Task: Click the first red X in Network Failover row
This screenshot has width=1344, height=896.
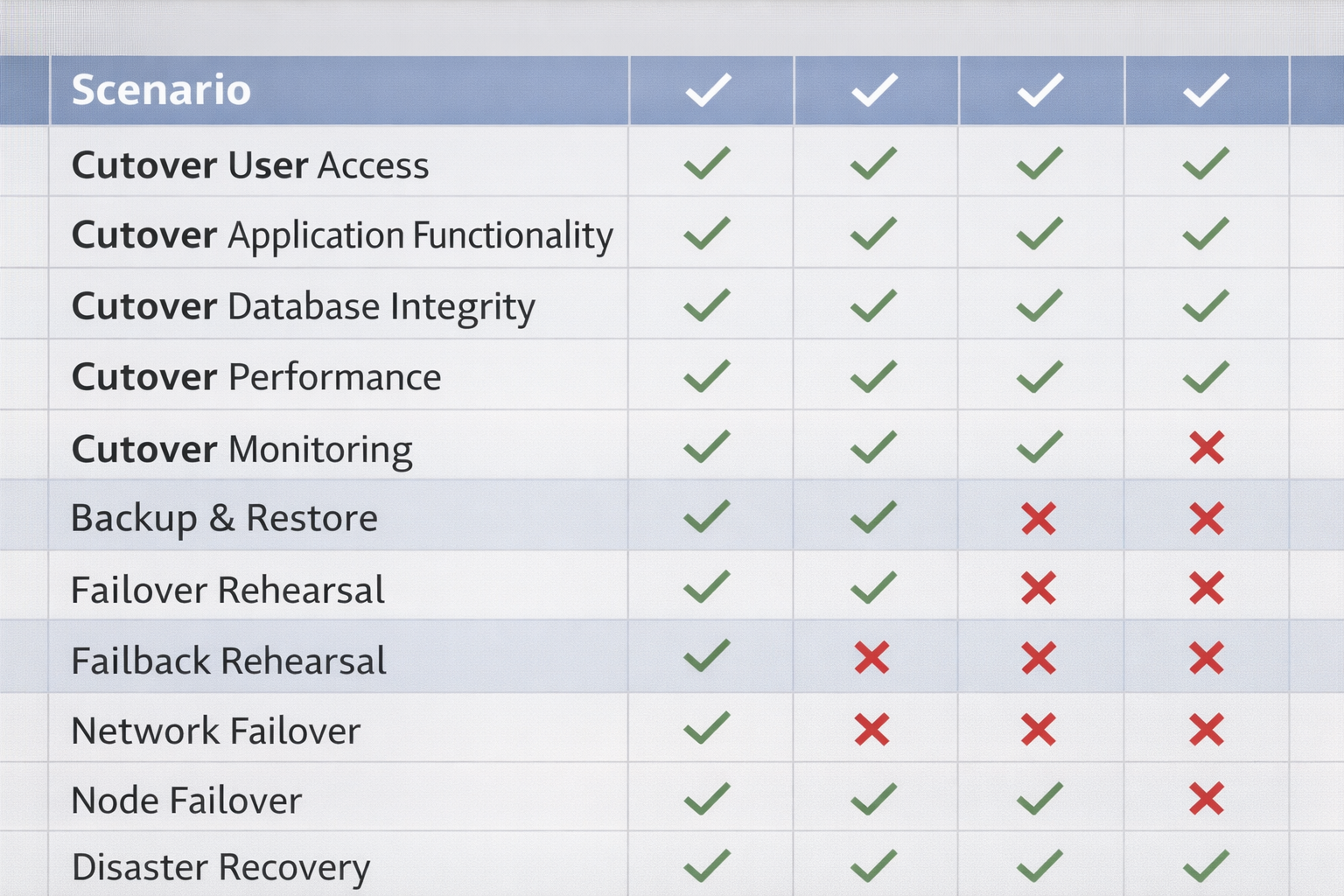Action: tap(872, 729)
